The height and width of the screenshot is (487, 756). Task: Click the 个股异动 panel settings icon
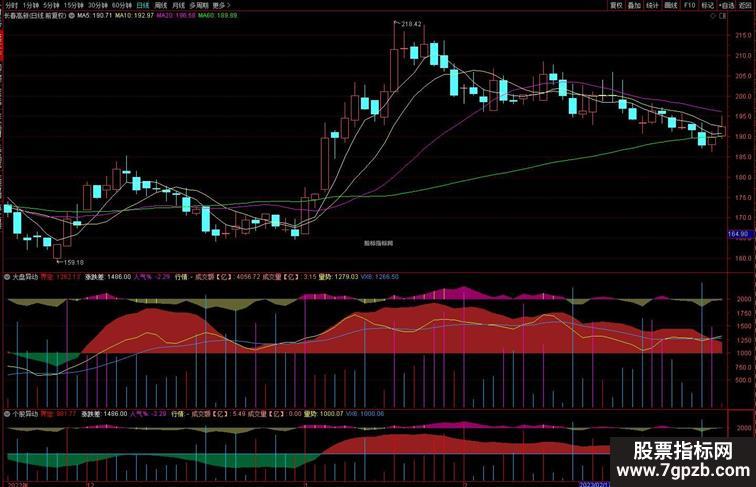pyautogui.click(x=7, y=414)
